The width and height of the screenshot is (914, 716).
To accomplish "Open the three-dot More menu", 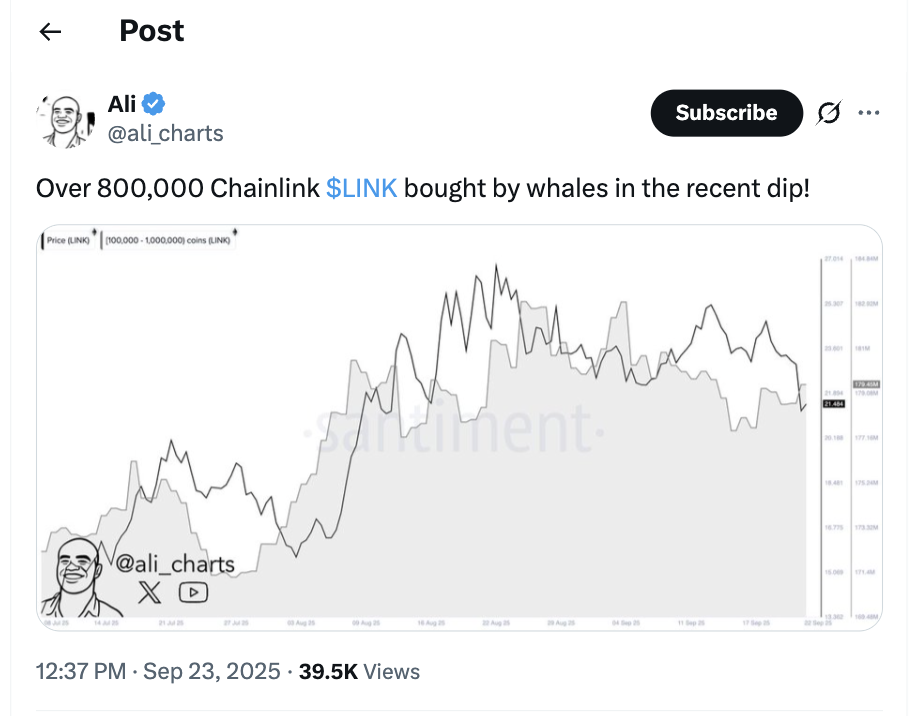I will click(869, 113).
